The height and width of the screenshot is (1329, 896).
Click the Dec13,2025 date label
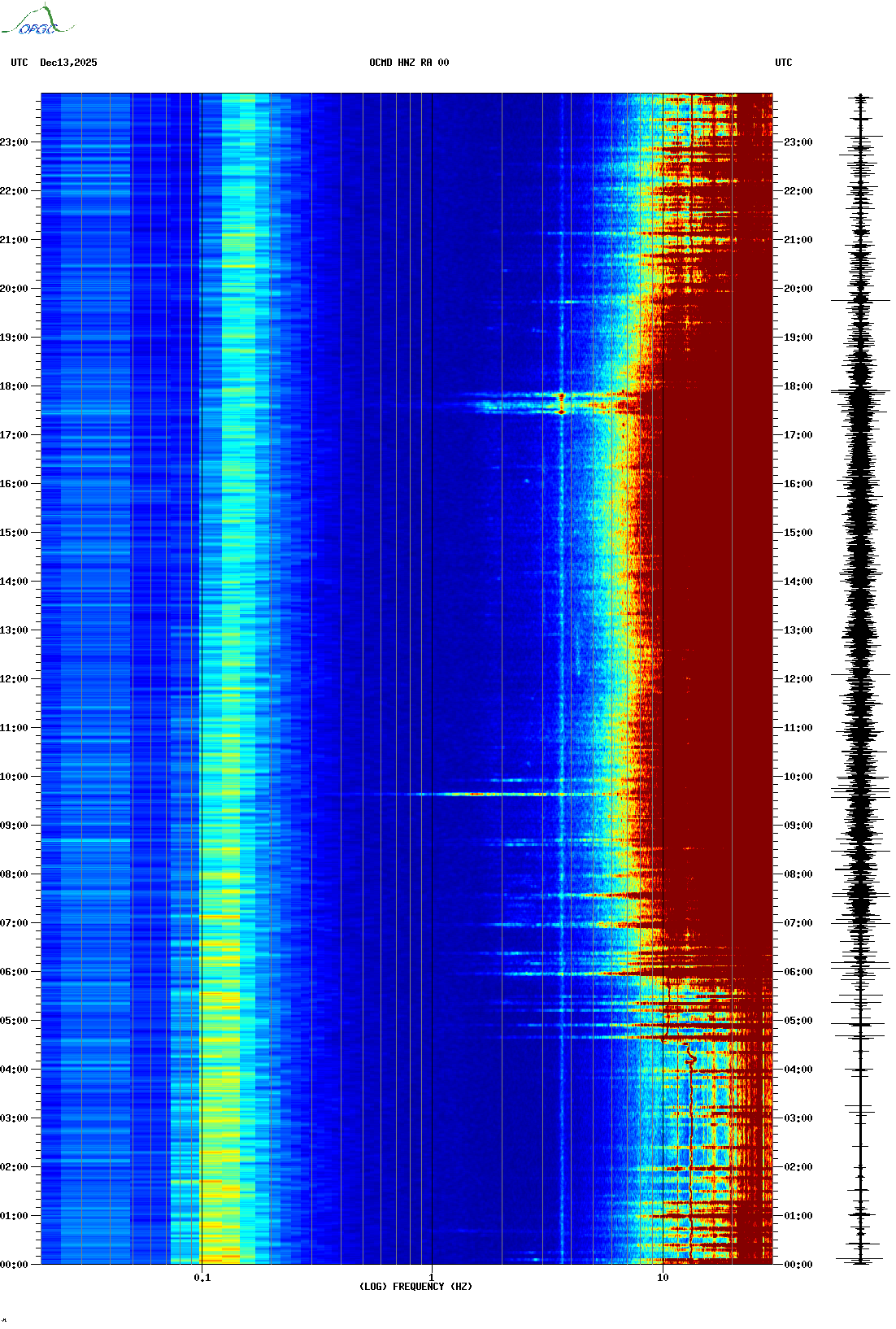pyautogui.click(x=68, y=63)
